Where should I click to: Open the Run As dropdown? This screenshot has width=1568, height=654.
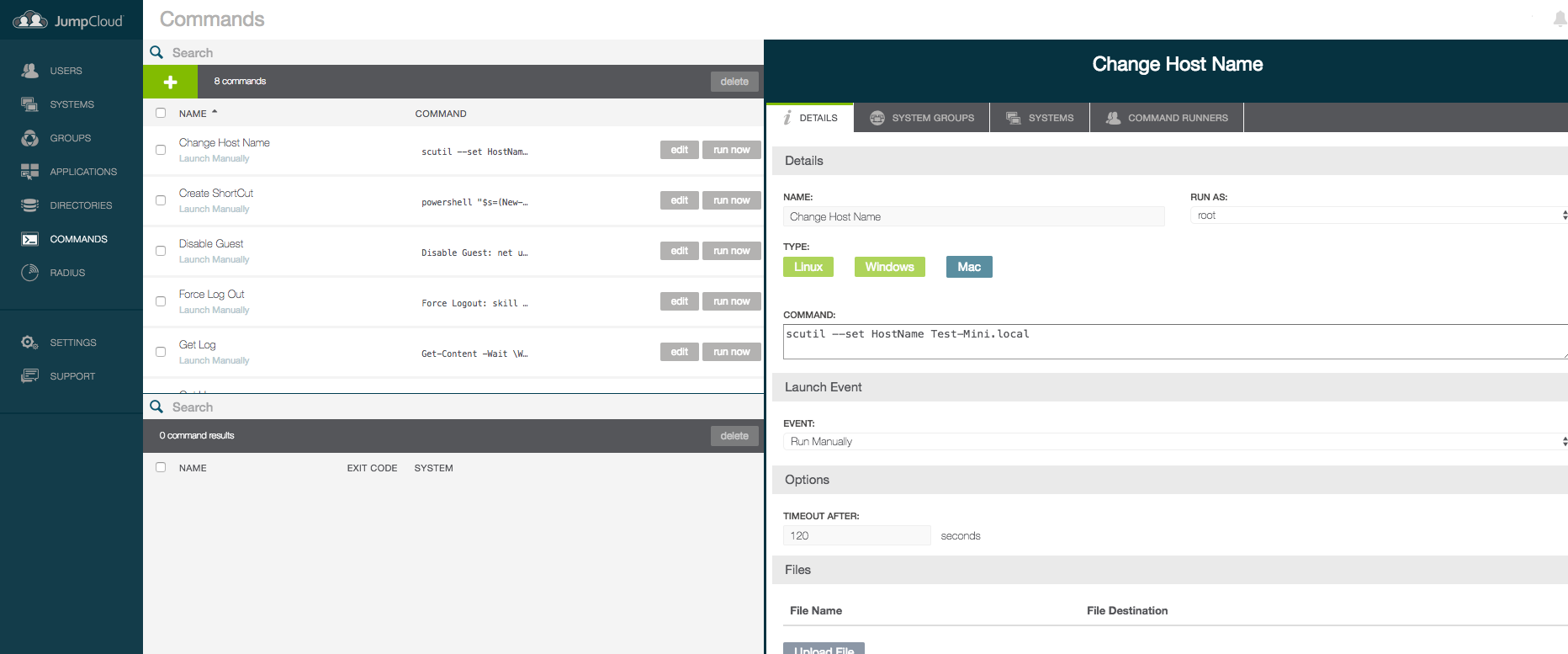pos(1378,215)
